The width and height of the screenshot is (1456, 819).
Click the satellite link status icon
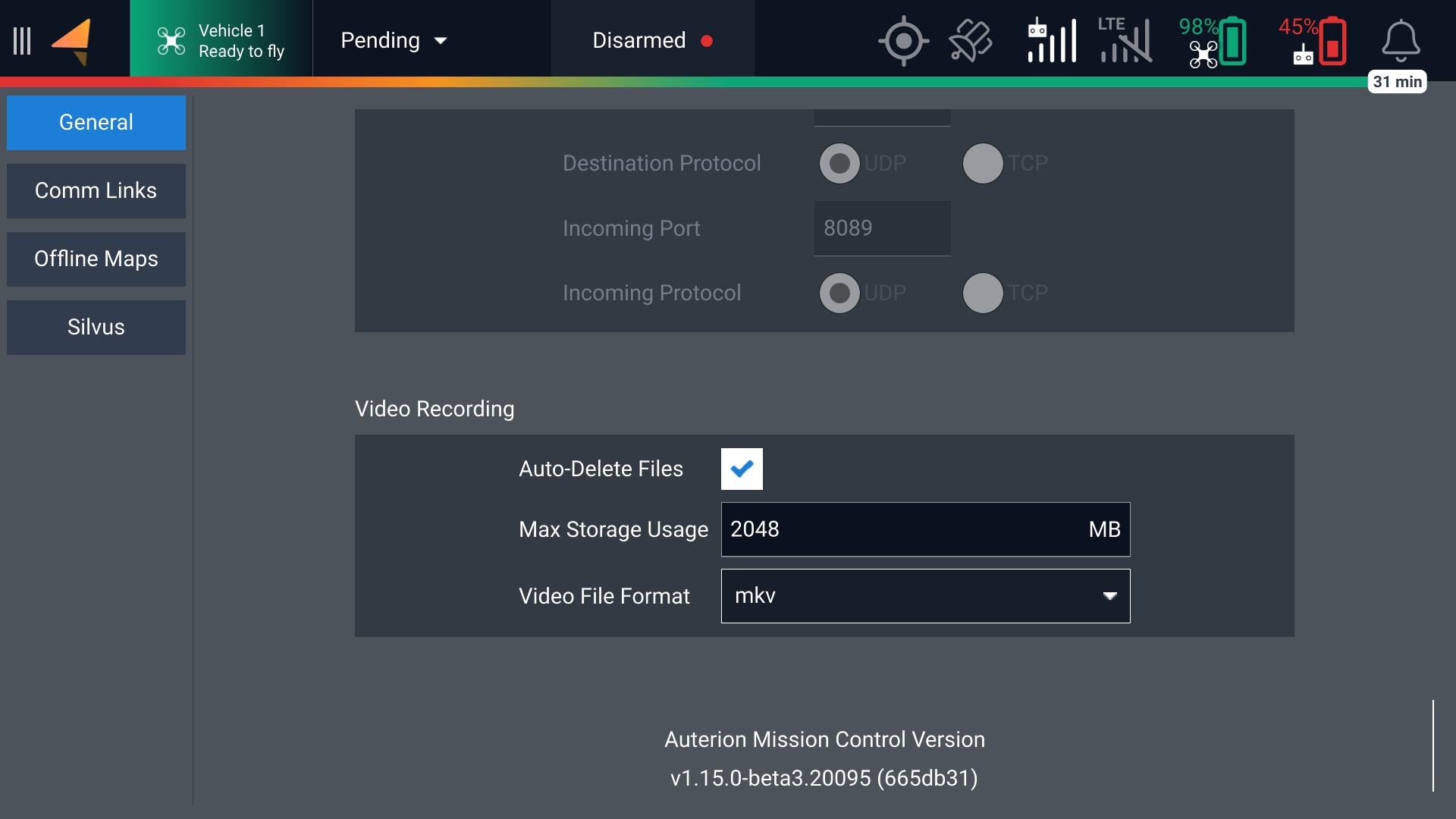pyautogui.click(x=971, y=41)
